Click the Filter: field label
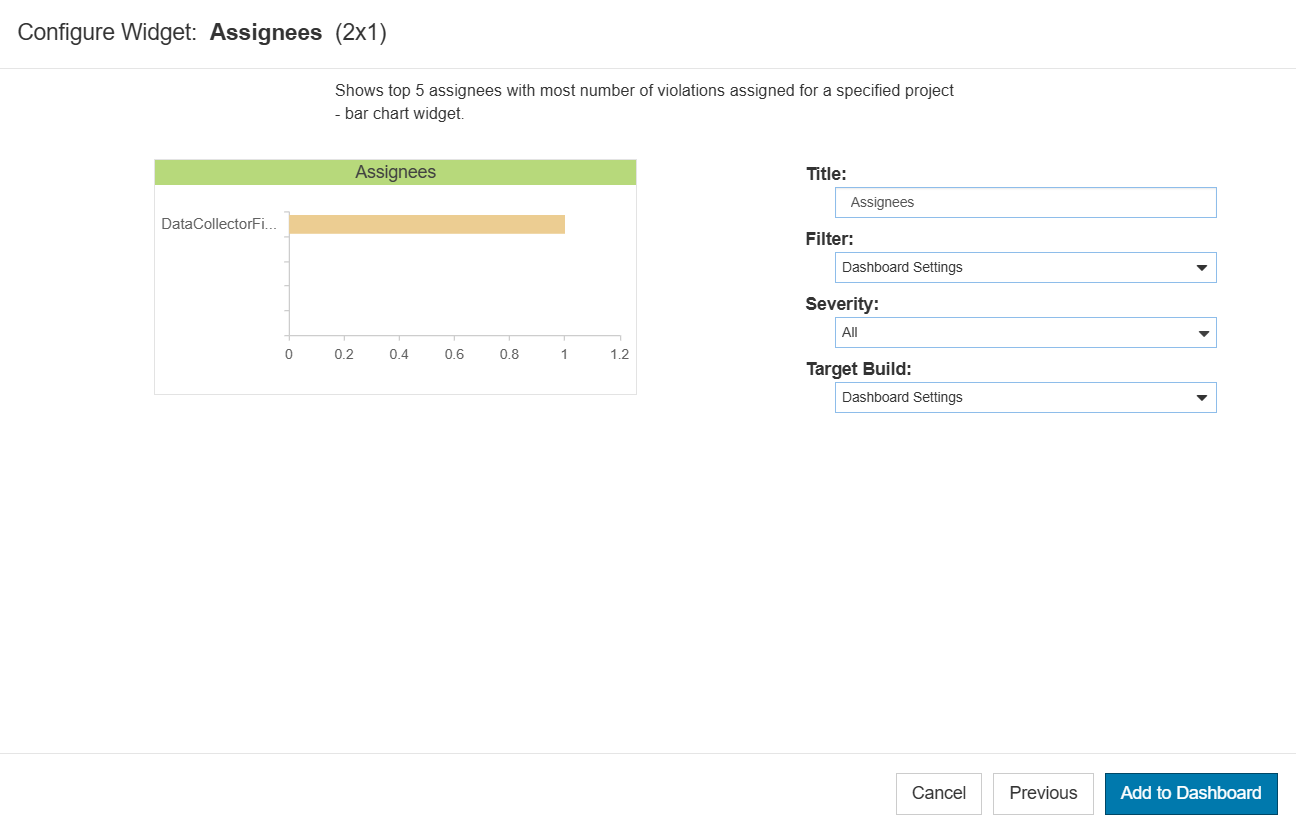 (x=829, y=239)
